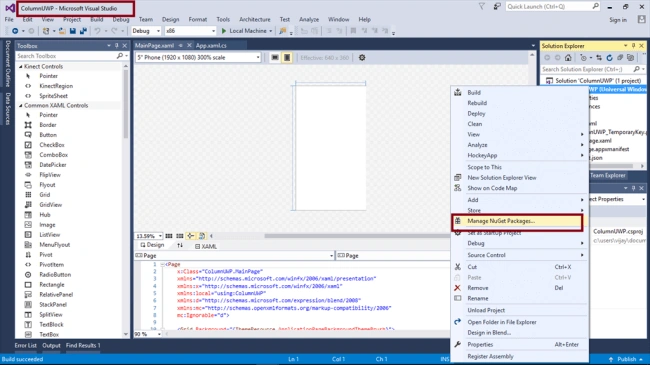Choose Manage NuGet Packages from context menu
This screenshot has width=650, height=365.
click(x=517, y=221)
